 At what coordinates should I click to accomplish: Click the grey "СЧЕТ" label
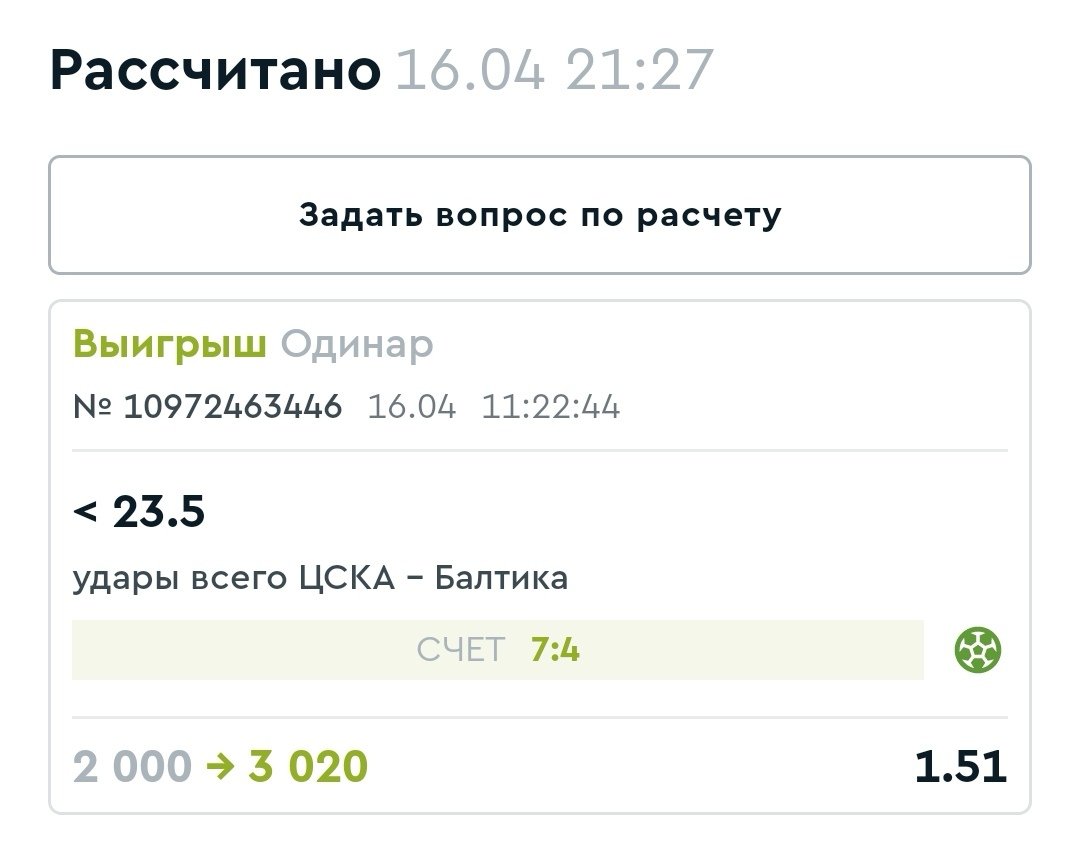click(x=461, y=651)
